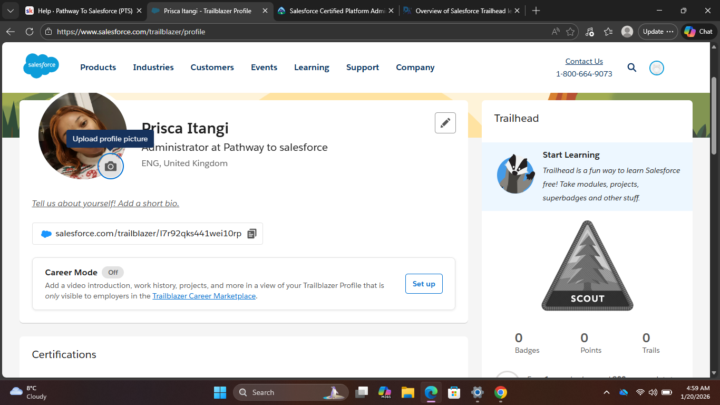Click the camera upload photo icon
Screen dimensions: 720x405
(111, 166)
